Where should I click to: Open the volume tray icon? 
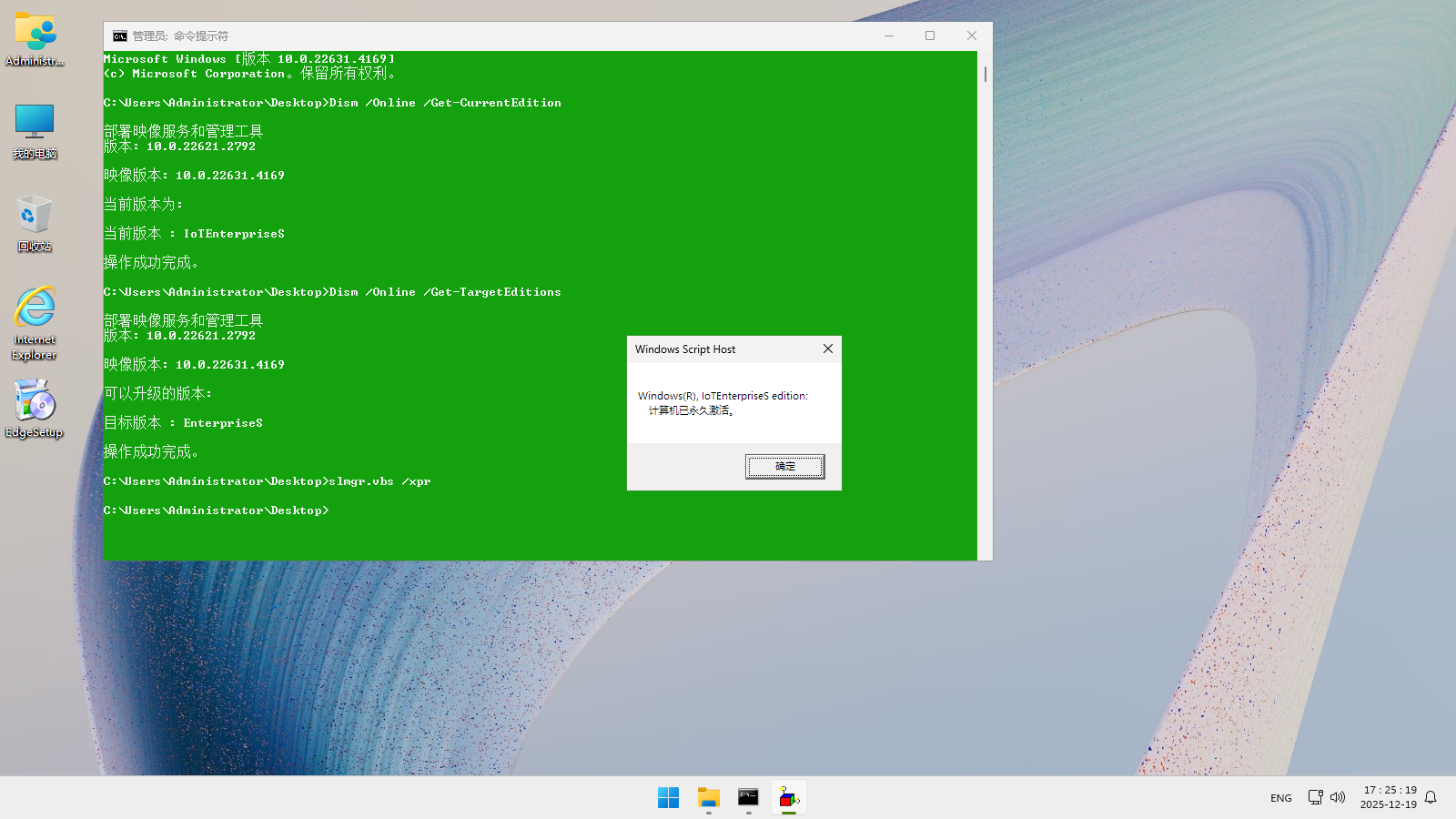[1337, 797]
